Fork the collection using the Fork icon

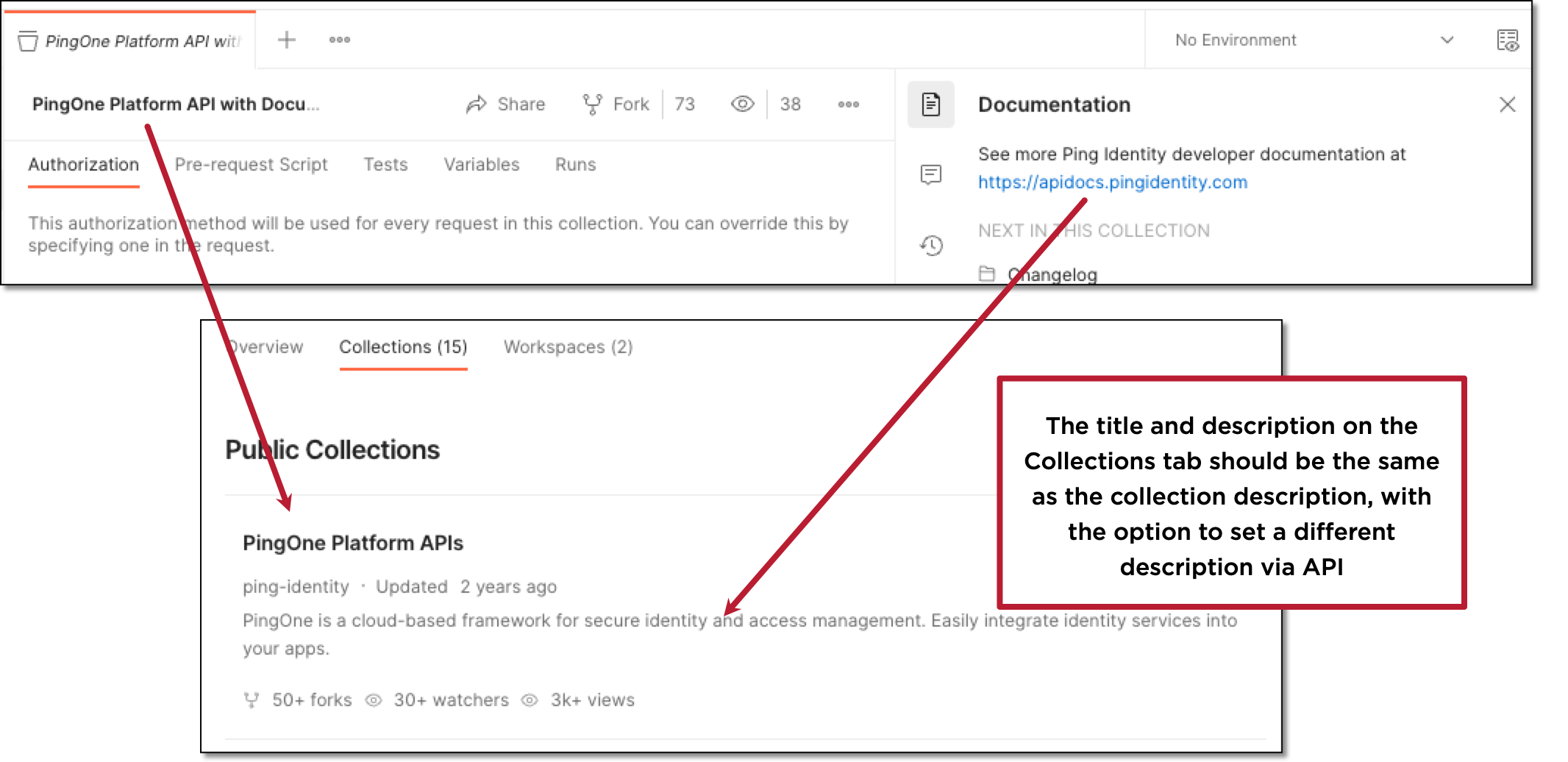(x=594, y=104)
